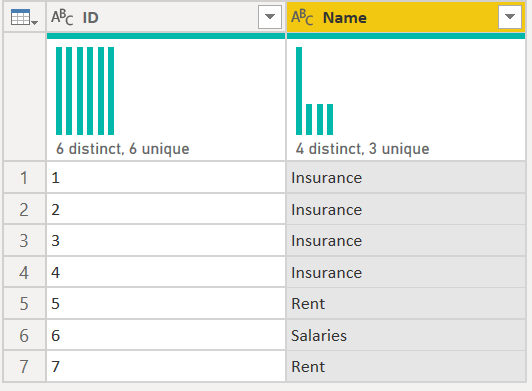Select row number 7 header
This screenshot has height=391, width=532.
click(24, 366)
